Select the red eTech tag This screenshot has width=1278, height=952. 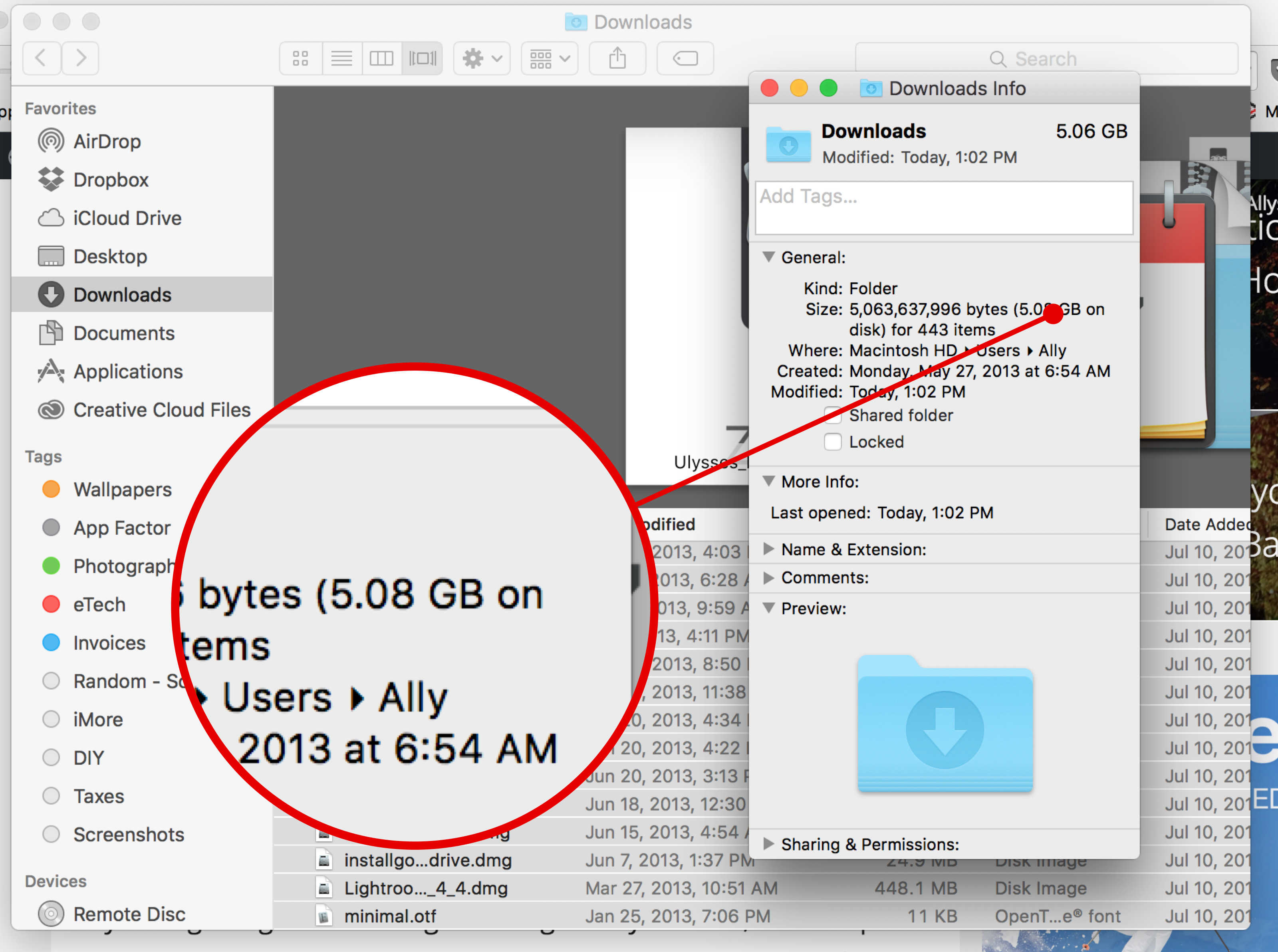pyautogui.click(x=99, y=605)
